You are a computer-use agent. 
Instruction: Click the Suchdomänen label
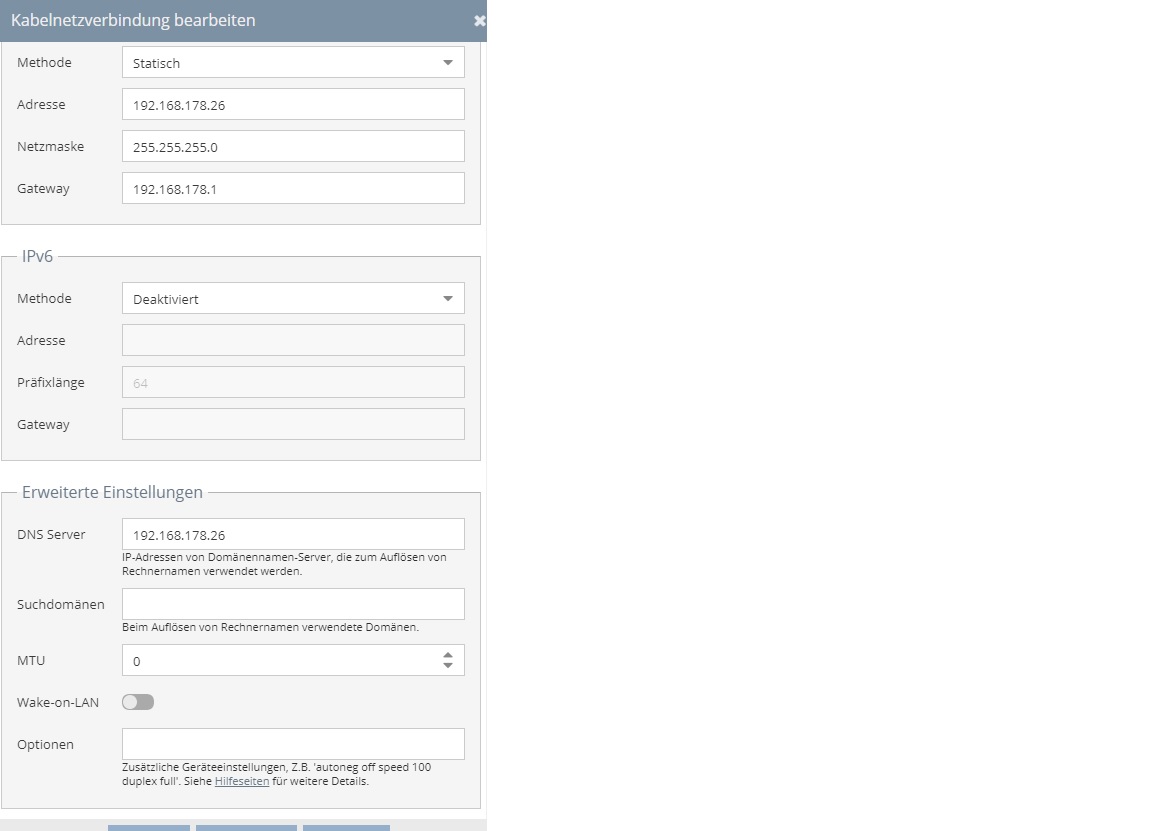coord(61,604)
